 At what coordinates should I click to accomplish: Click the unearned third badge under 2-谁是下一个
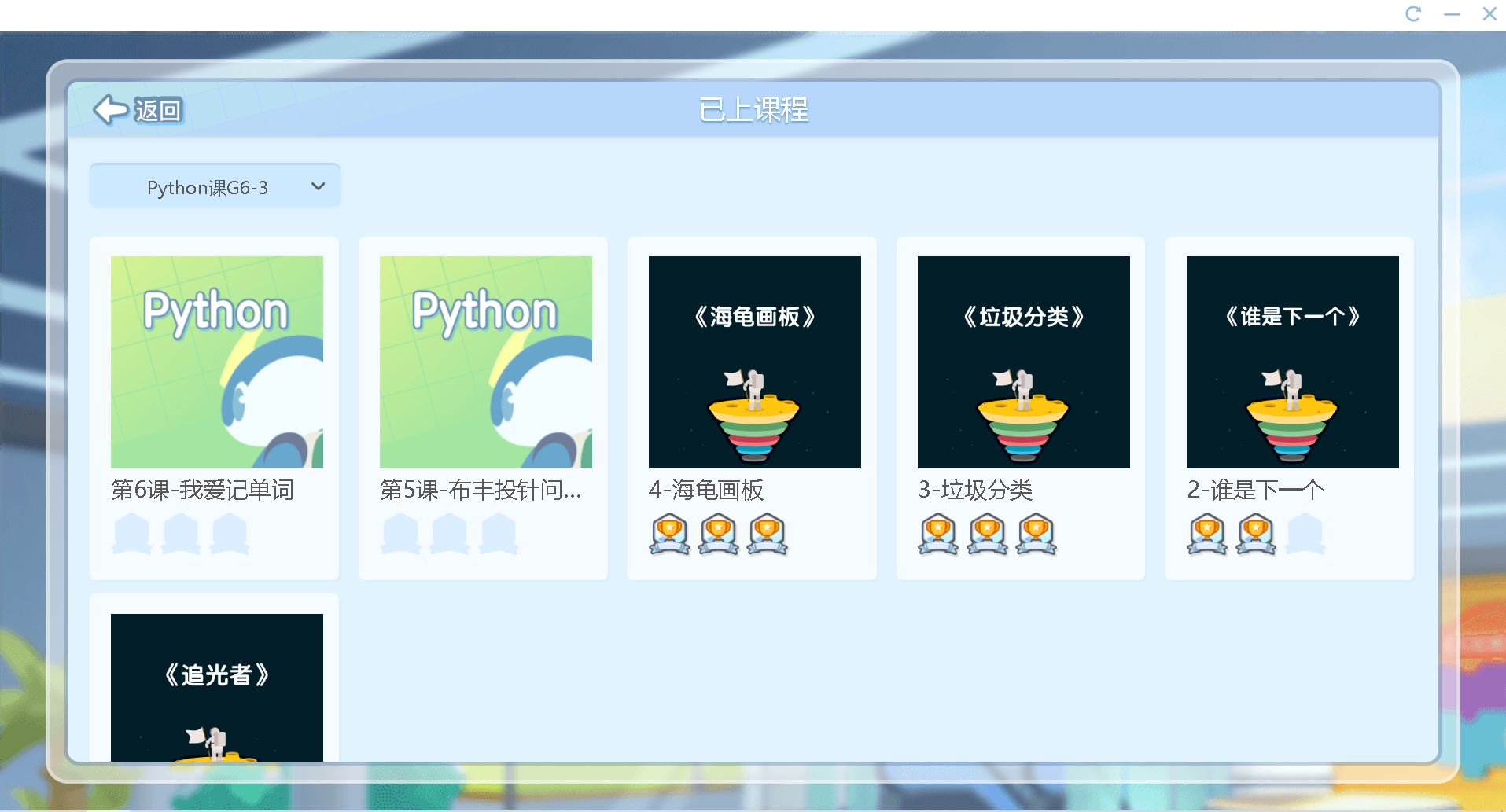click(1305, 535)
